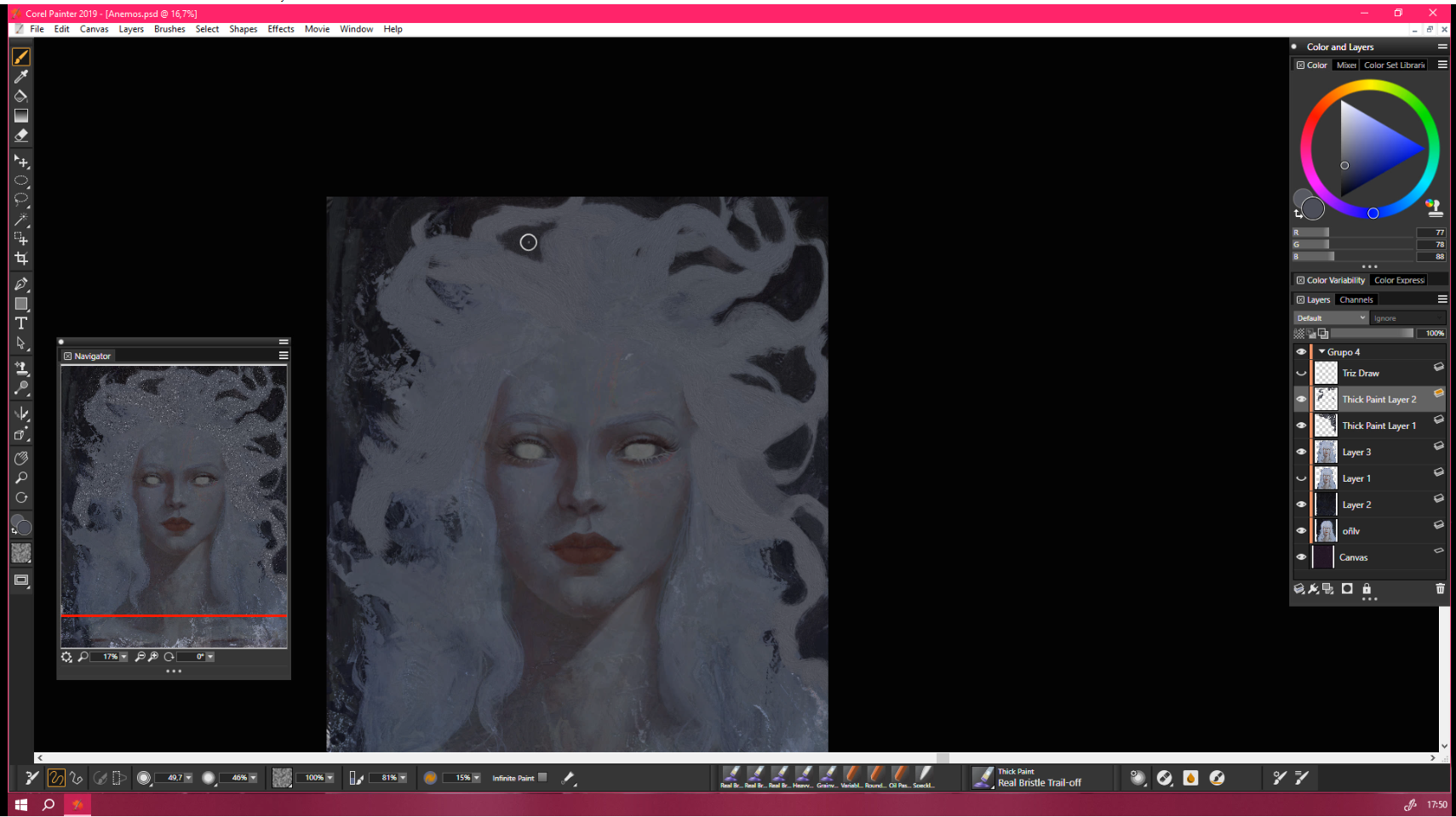This screenshot has height=817, width=1456.
Task: Select the Eraser tool
Action: click(x=21, y=135)
